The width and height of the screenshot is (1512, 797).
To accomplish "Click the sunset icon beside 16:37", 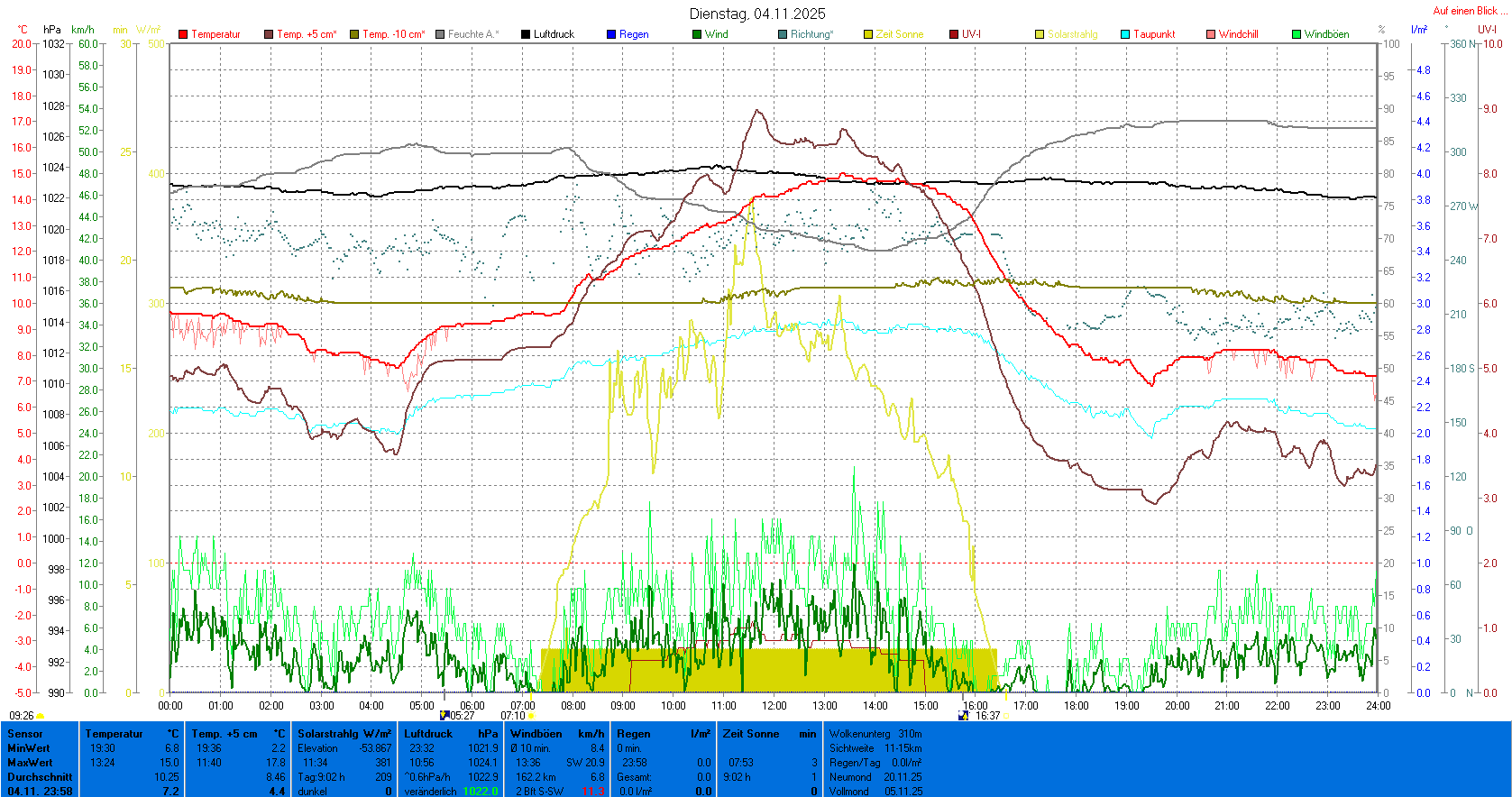I will [x=964, y=715].
